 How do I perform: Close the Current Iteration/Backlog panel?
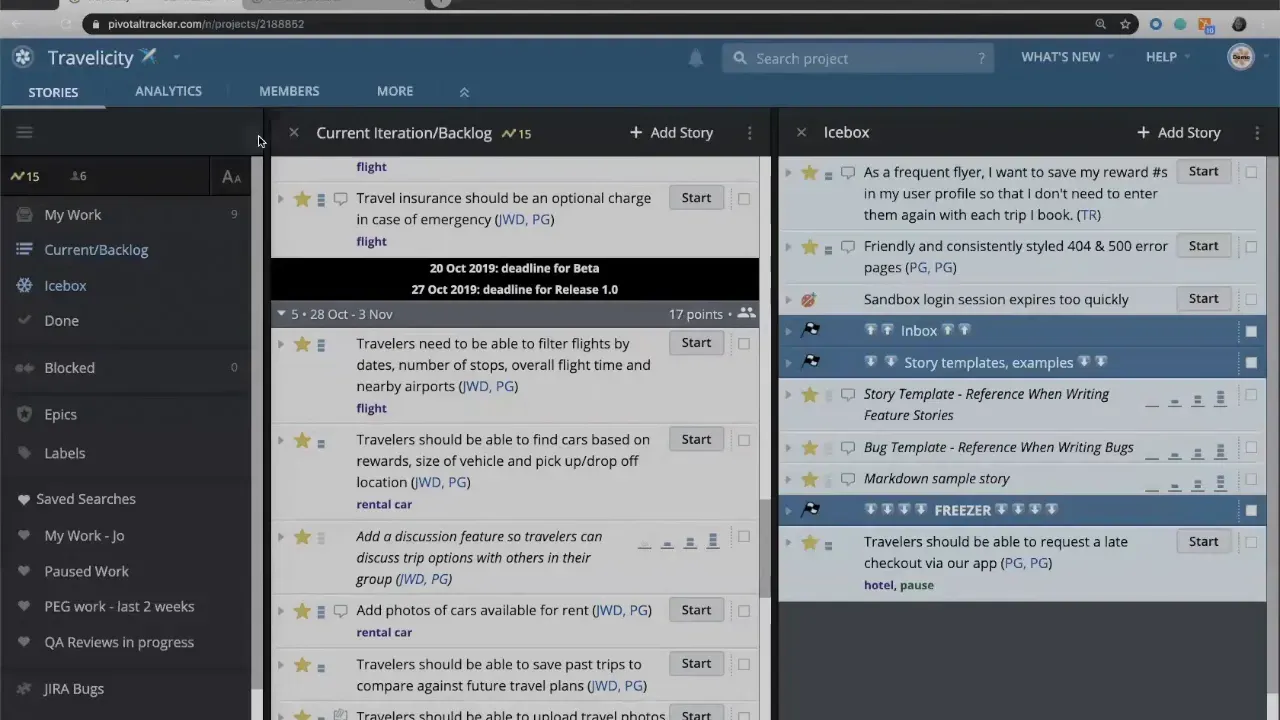click(x=294, y=132)
